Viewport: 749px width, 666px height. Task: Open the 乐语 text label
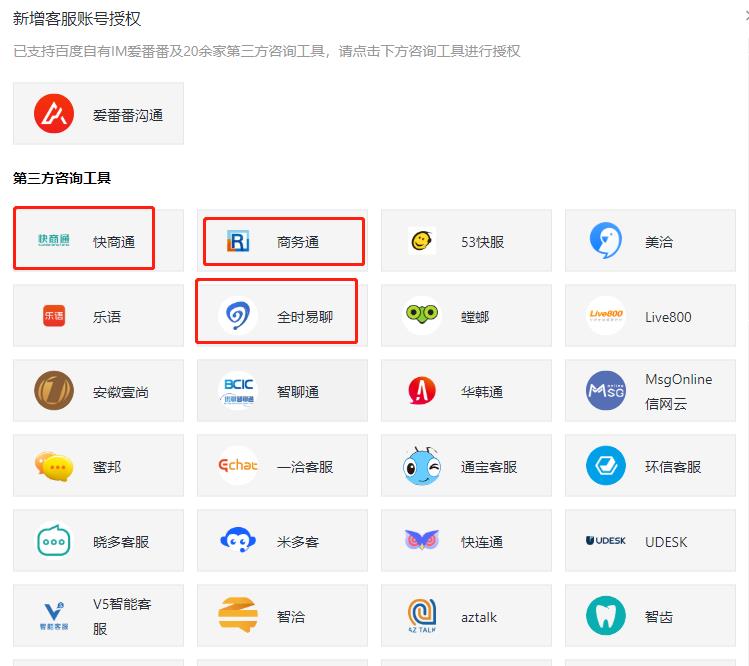coord(107,317)
